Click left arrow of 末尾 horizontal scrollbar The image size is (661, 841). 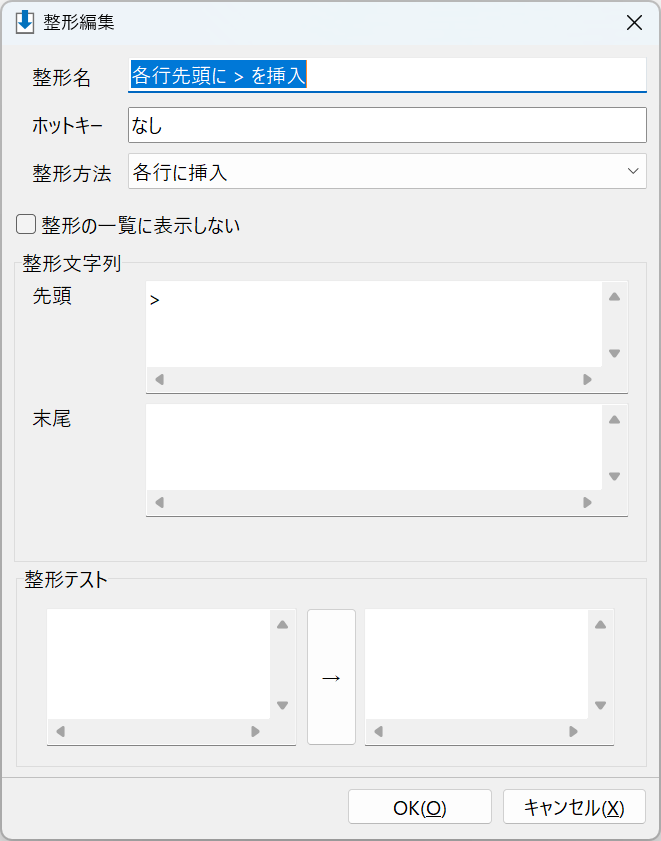(x=159, y=503)
